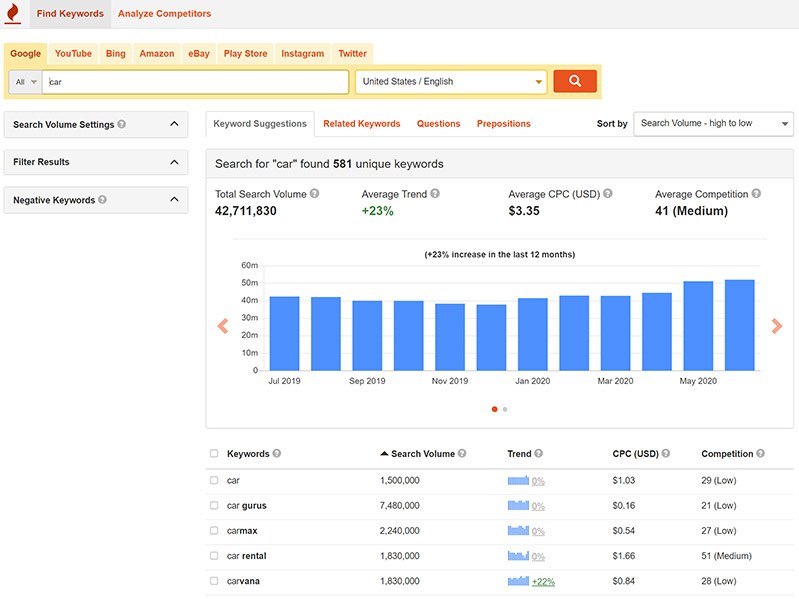Viewport: 799px width, 599px height.
Task: Click the flame logo icon
Action: (13, 13)
